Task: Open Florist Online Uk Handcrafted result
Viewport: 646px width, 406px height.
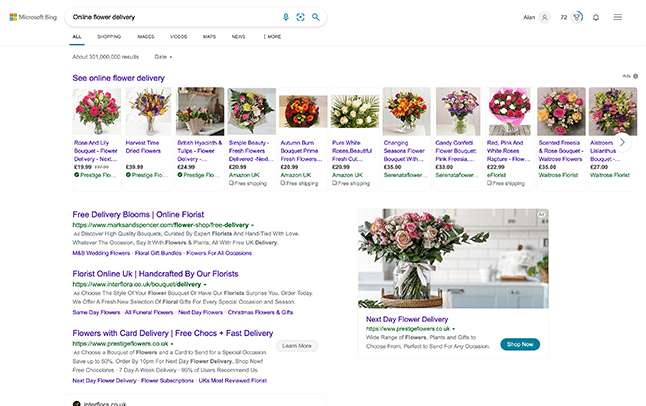Action: pyautogui.click(x=155, y=274)
